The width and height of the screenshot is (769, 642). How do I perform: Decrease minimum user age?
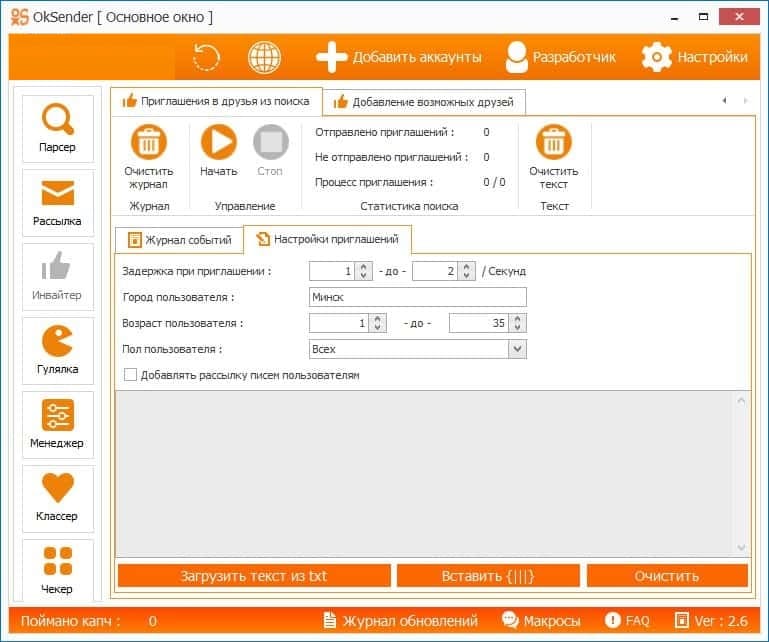tap(377, 328)
